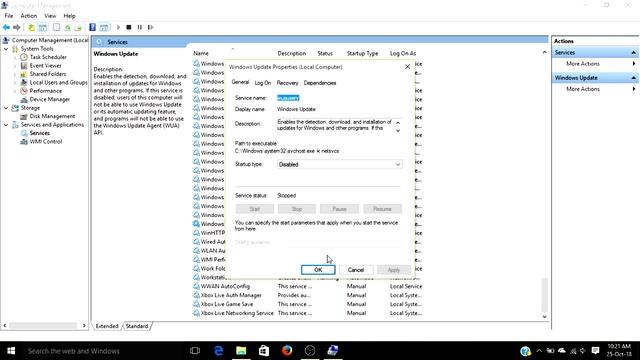The width and height of the screenshot is (640, 360).
Task: Select WMI Control in the tree
Action: (46, 142)
